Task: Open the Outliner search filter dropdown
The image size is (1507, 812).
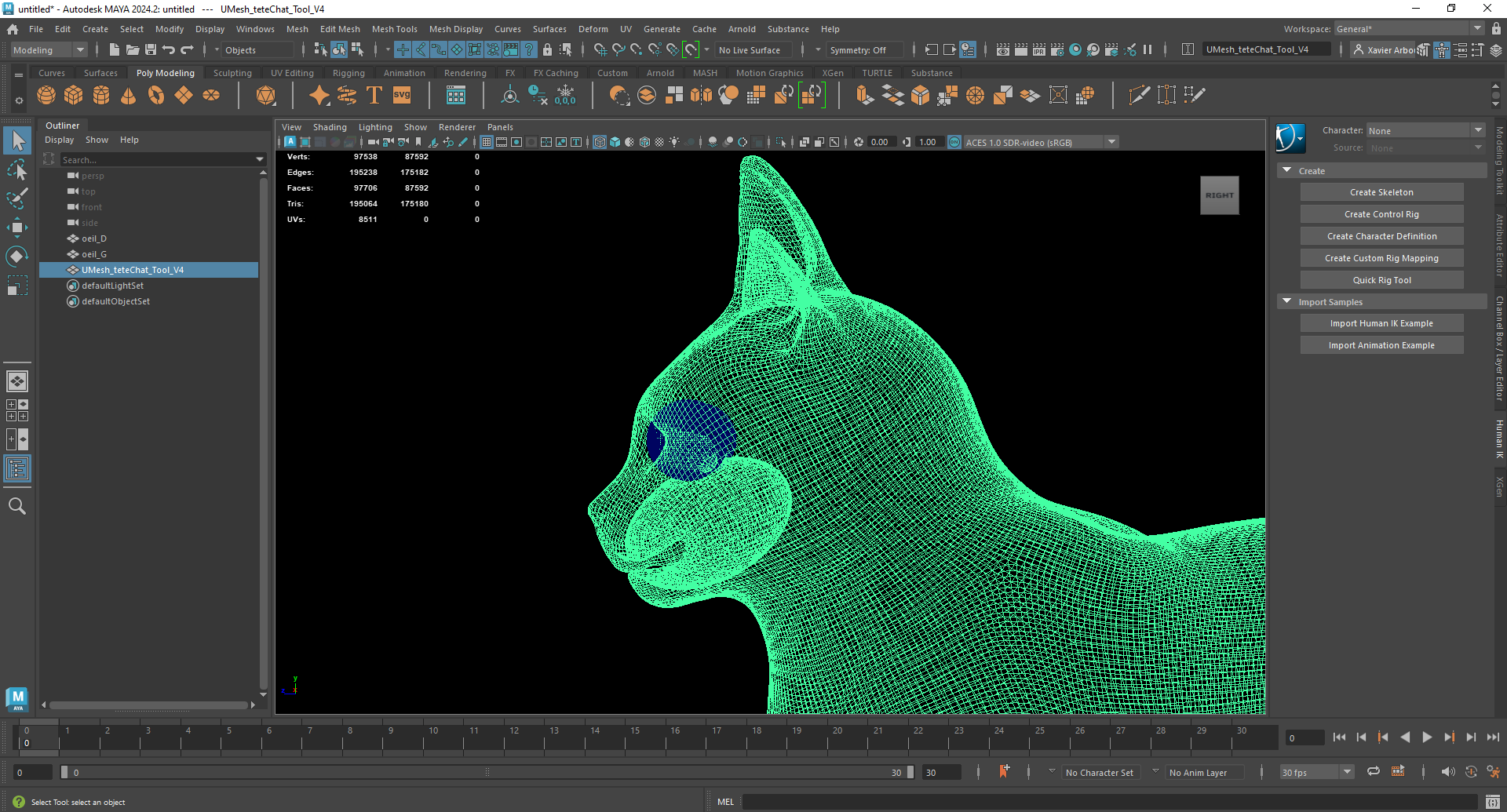Action: pyautogui.click(x=260, y=159)
